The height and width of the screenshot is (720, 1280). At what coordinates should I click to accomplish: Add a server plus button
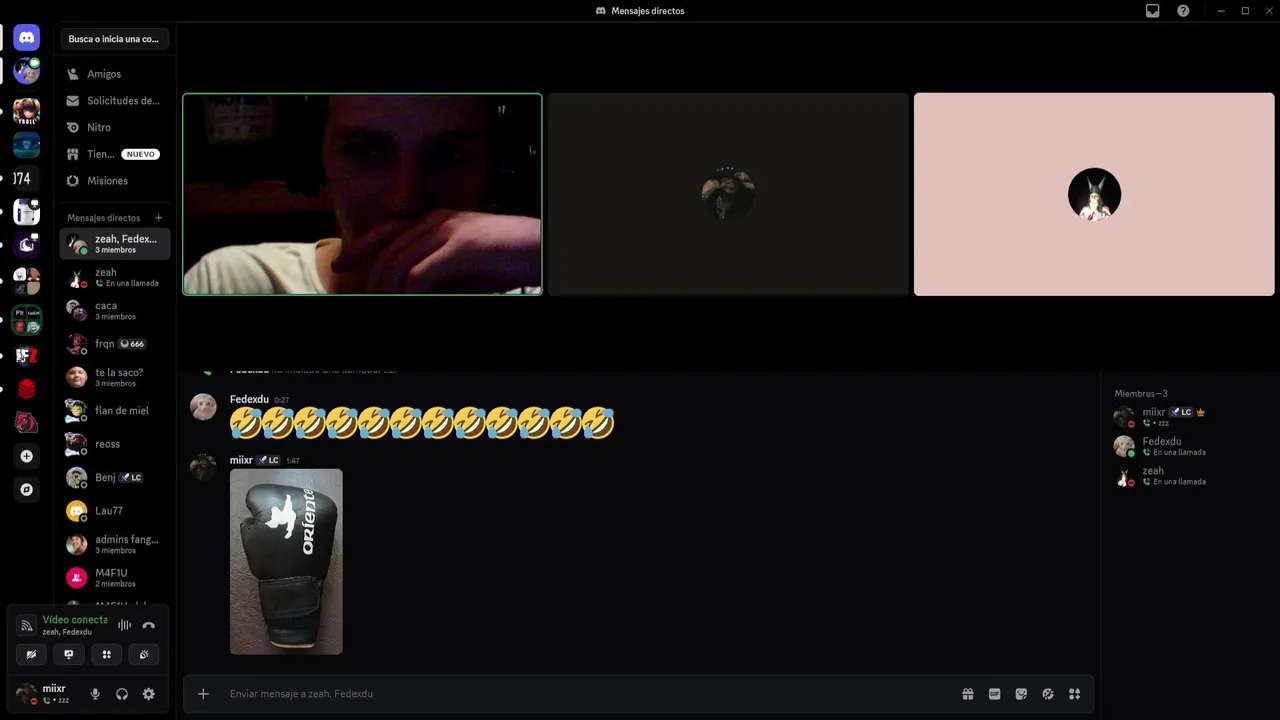point(27,456)
